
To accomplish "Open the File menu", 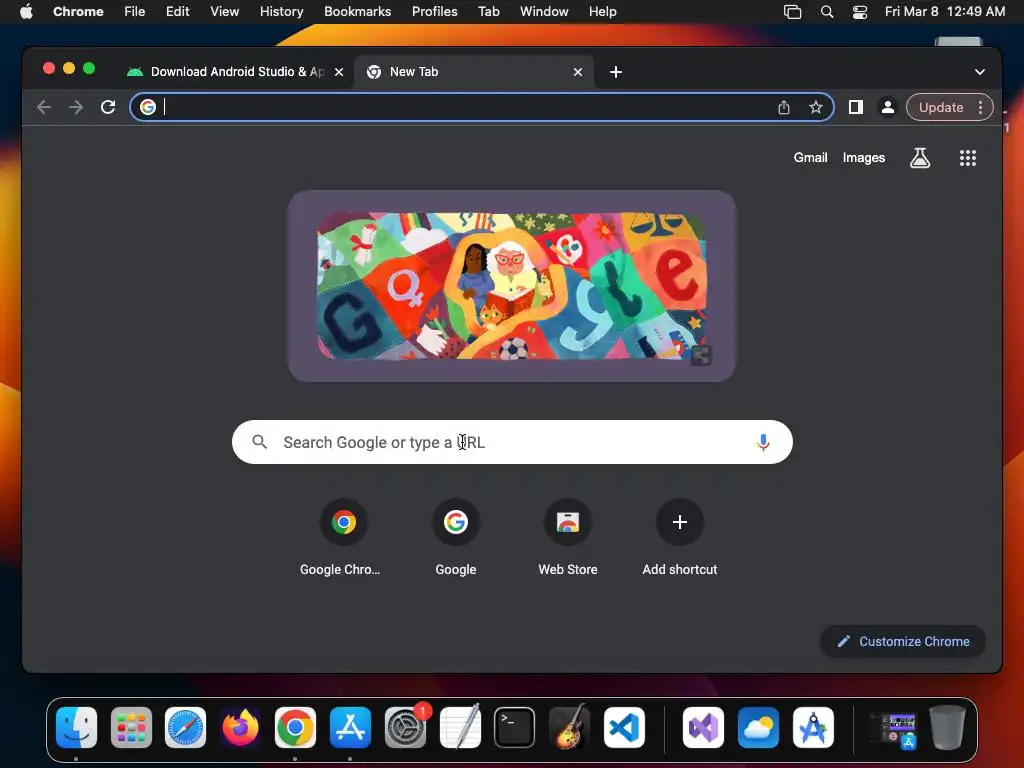I will point(135,12).
